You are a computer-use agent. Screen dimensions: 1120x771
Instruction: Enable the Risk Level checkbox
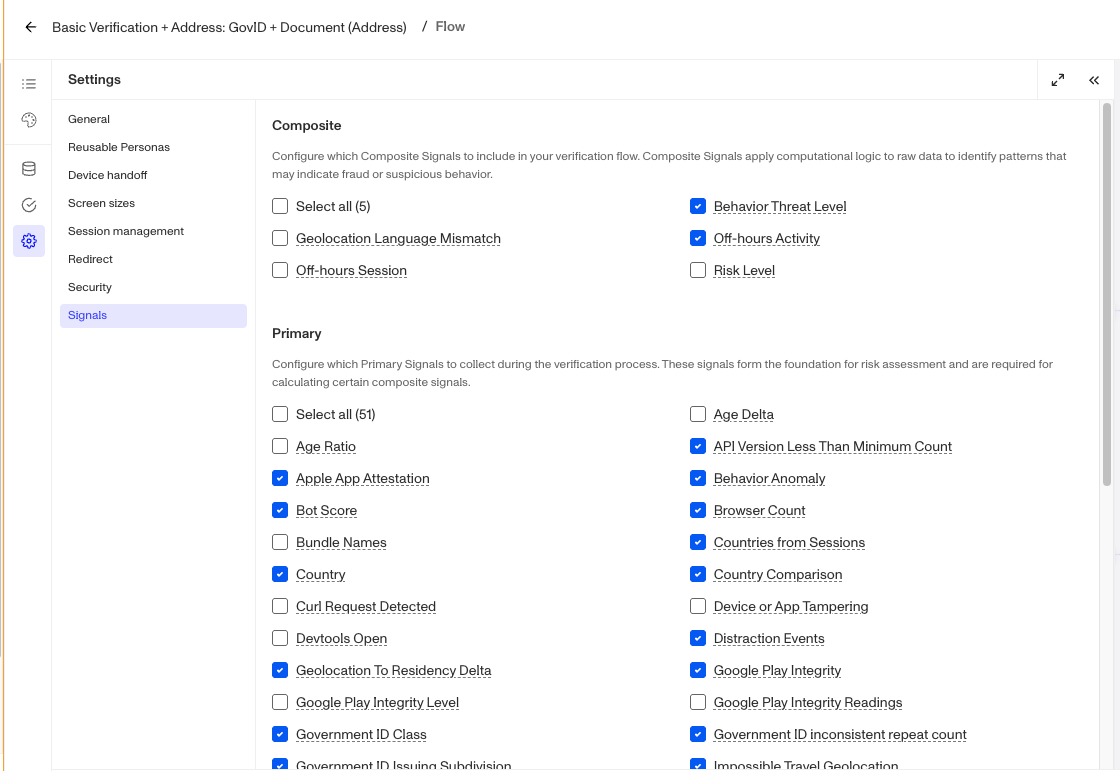click(698, 270)
